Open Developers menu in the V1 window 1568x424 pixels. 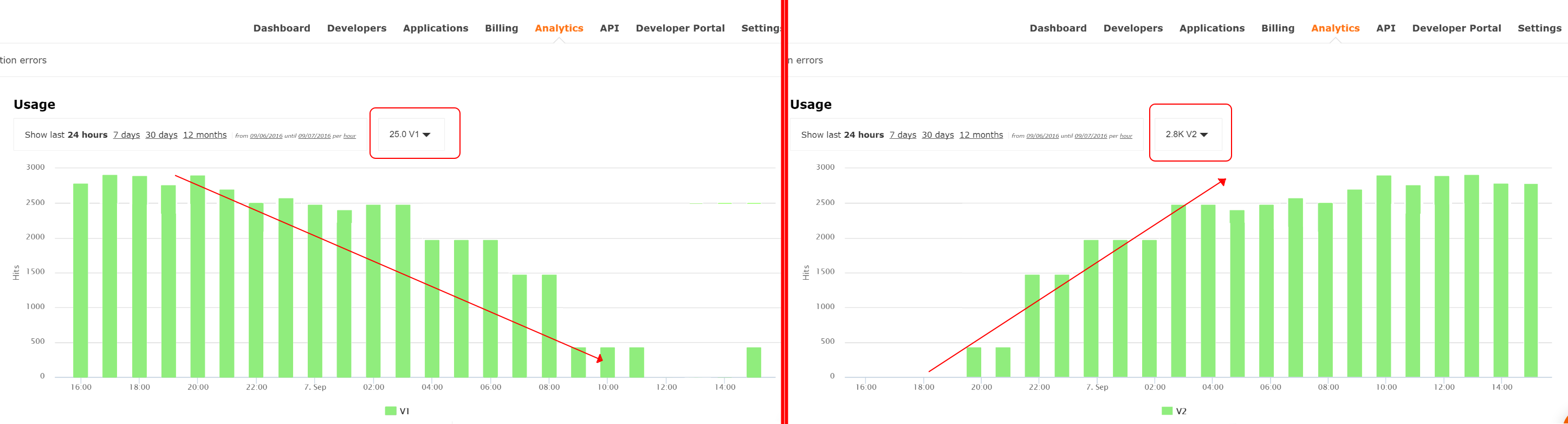point(356,28)
